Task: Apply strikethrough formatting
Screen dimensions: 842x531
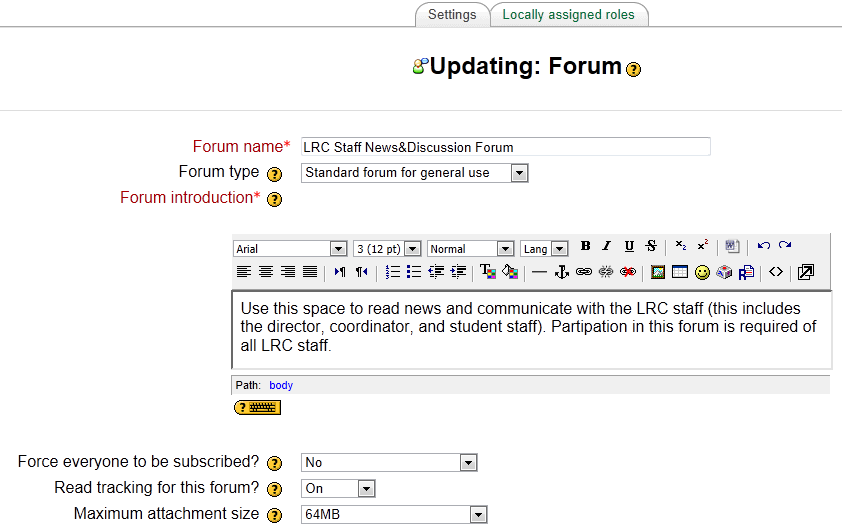Action: (x=651, y=247)
